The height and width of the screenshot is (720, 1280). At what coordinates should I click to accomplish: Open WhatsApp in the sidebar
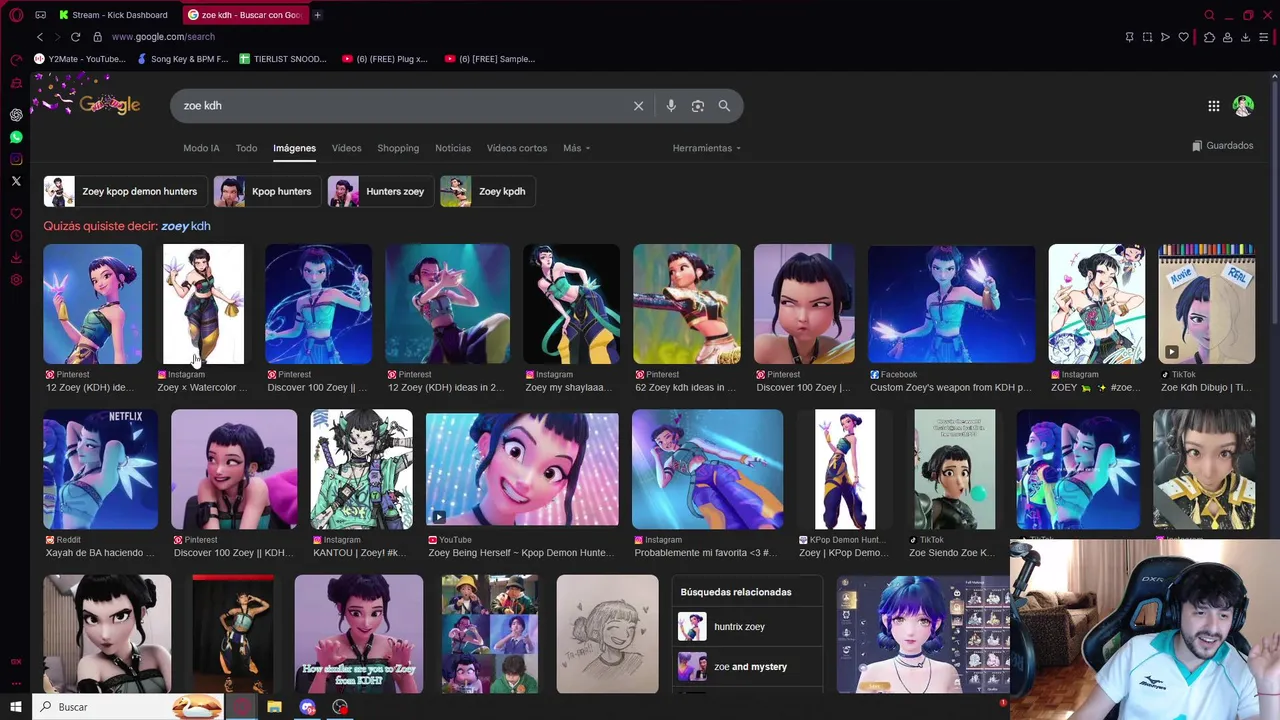tap(16, 137)
